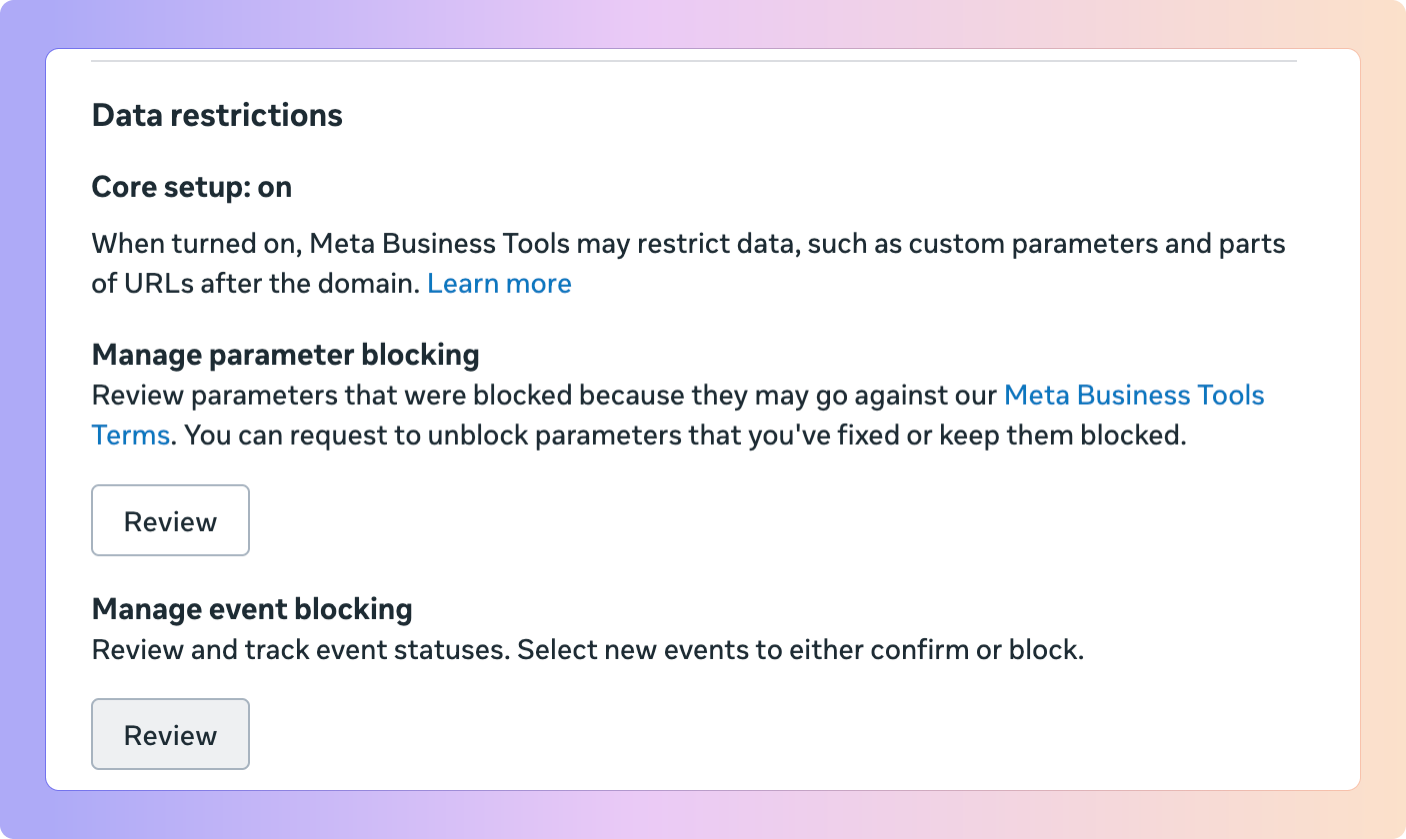
Task: Click the Data restrictions heading
Action: tap(217, 115)
